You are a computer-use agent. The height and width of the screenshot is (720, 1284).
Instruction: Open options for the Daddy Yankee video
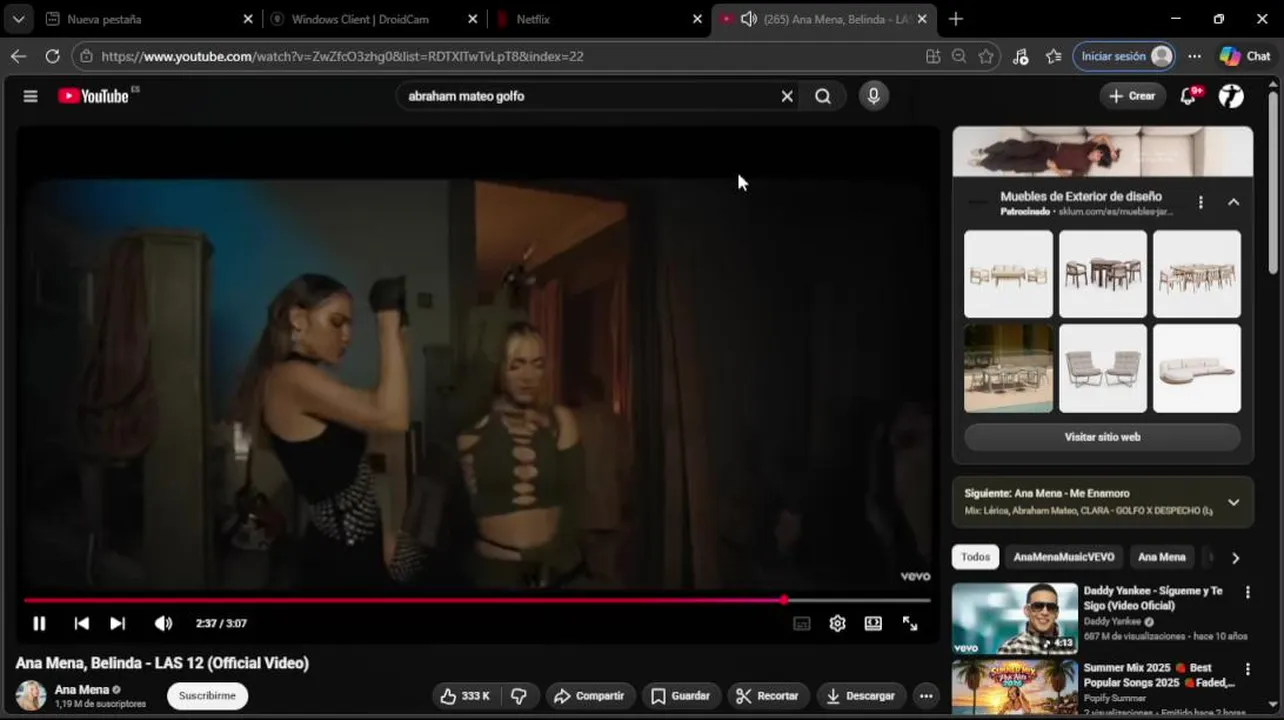coord(1247,592)
